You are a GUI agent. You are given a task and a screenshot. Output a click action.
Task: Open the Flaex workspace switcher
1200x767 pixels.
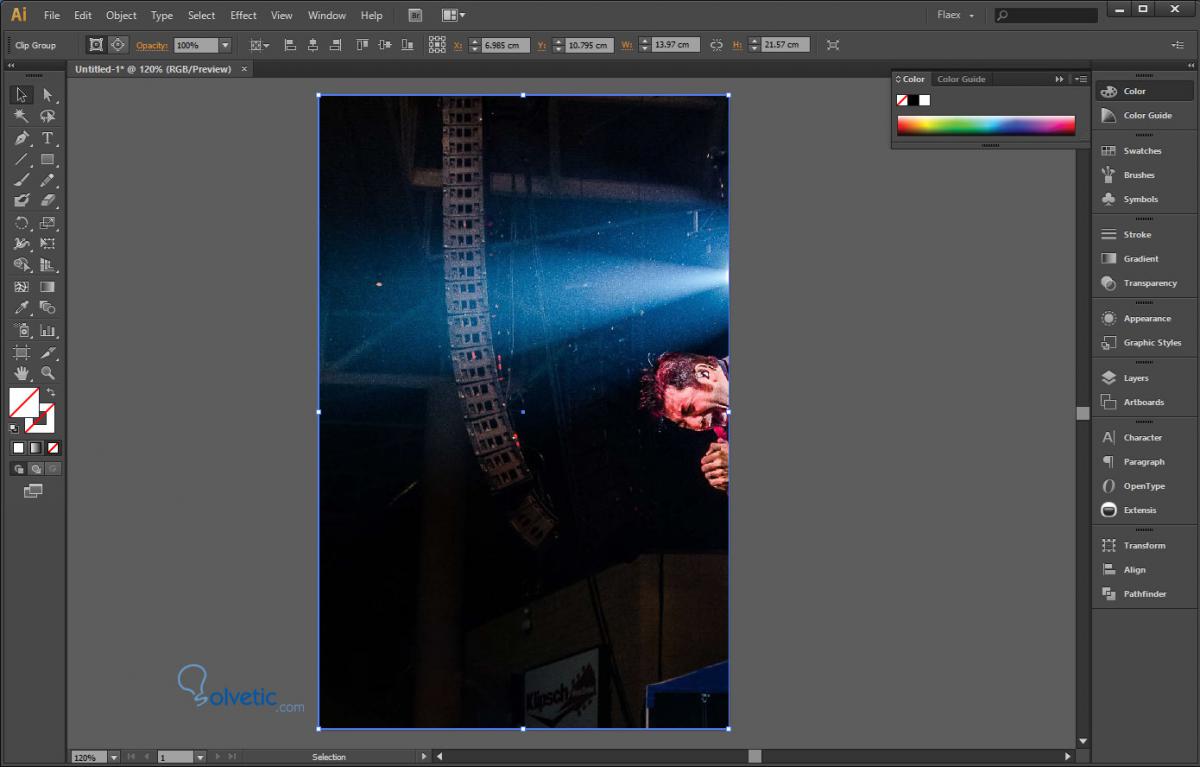[955, 15]
